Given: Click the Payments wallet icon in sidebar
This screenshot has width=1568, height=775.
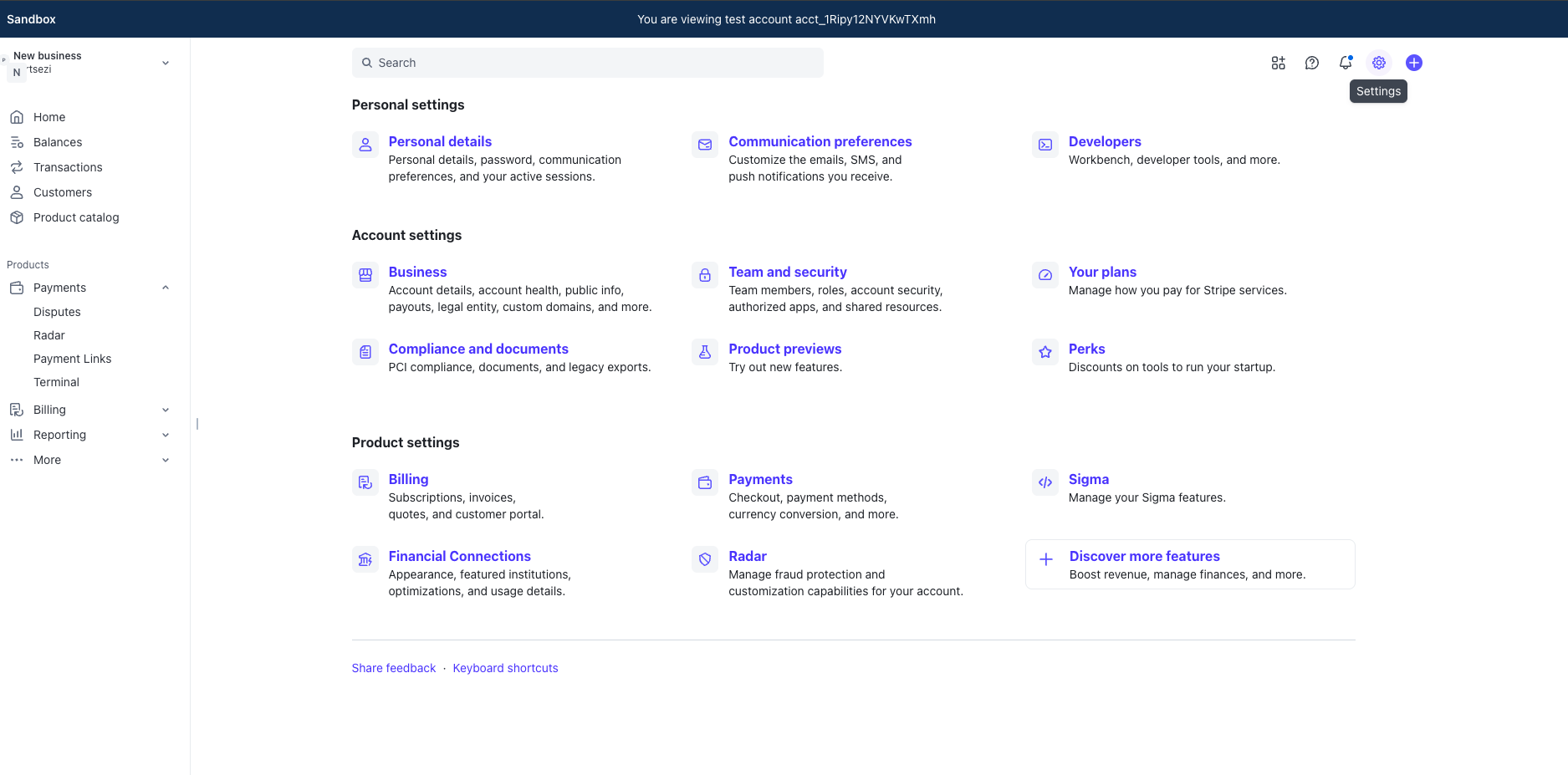Looking at the screenshot, I should [17, 288].
